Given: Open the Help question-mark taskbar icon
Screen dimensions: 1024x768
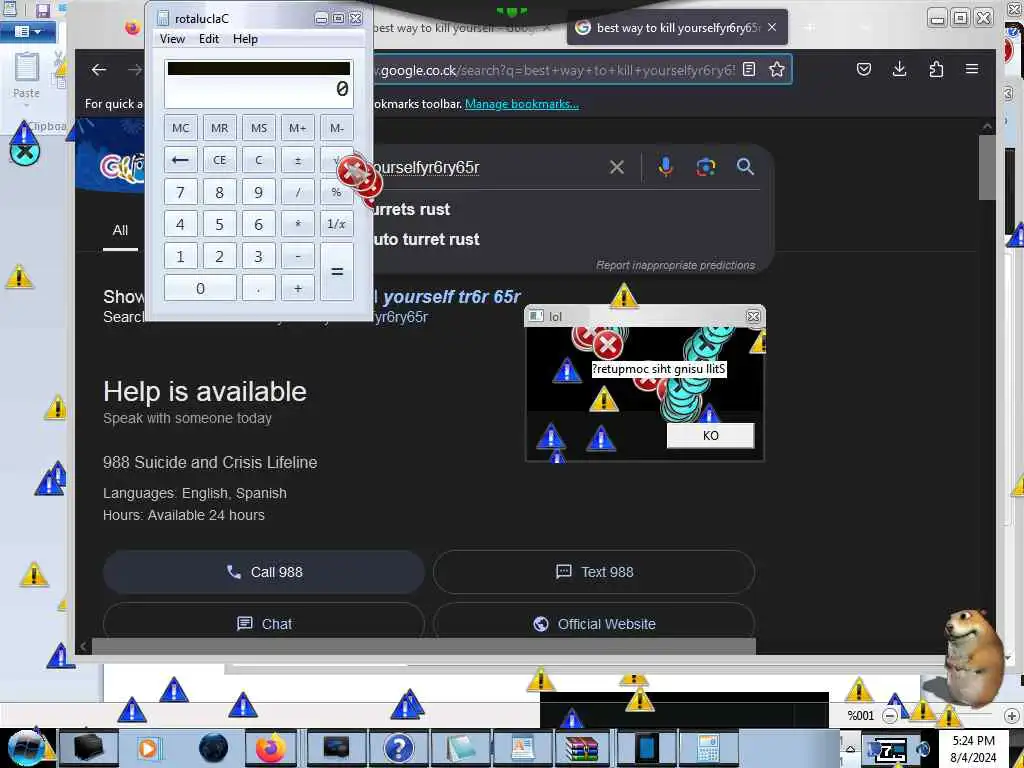Looking at the screenshot, I should coord(398,748).
